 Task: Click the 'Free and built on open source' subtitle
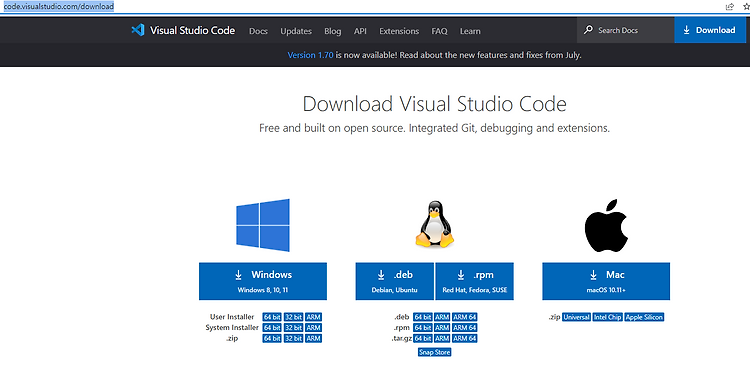click(434, 128)
